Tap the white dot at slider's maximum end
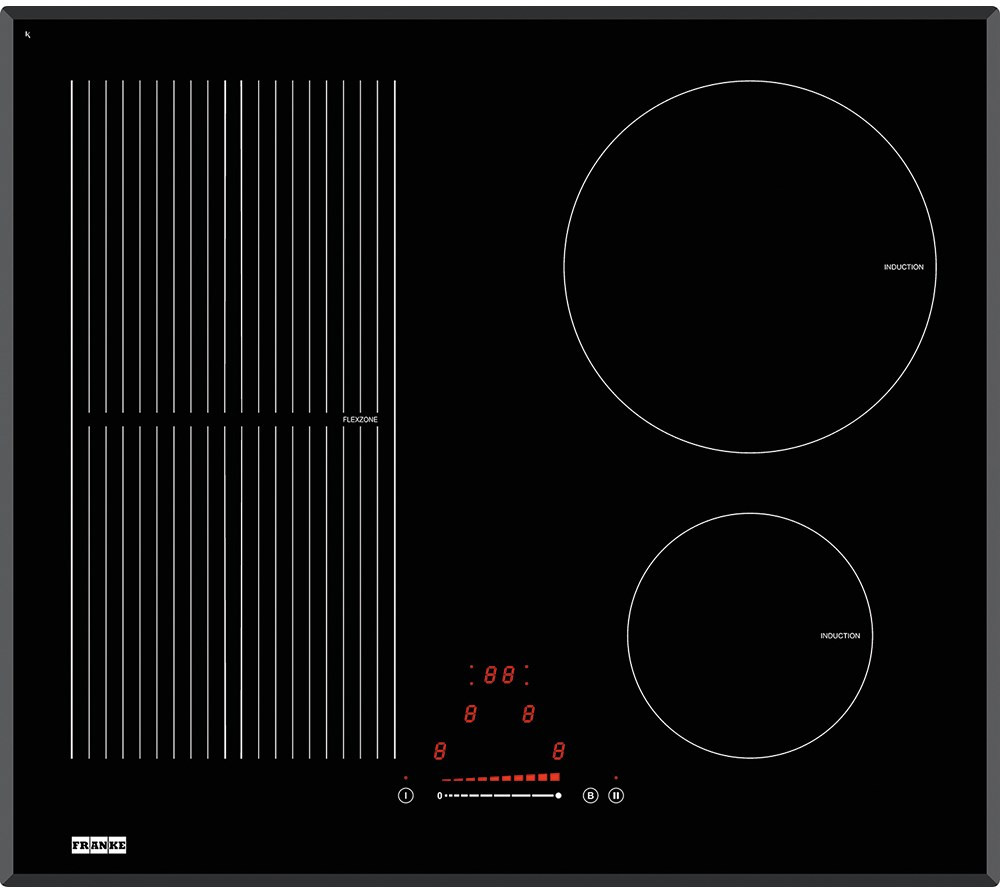The height and width of the screenshot is (889, 1000). [x=559, y=796]
